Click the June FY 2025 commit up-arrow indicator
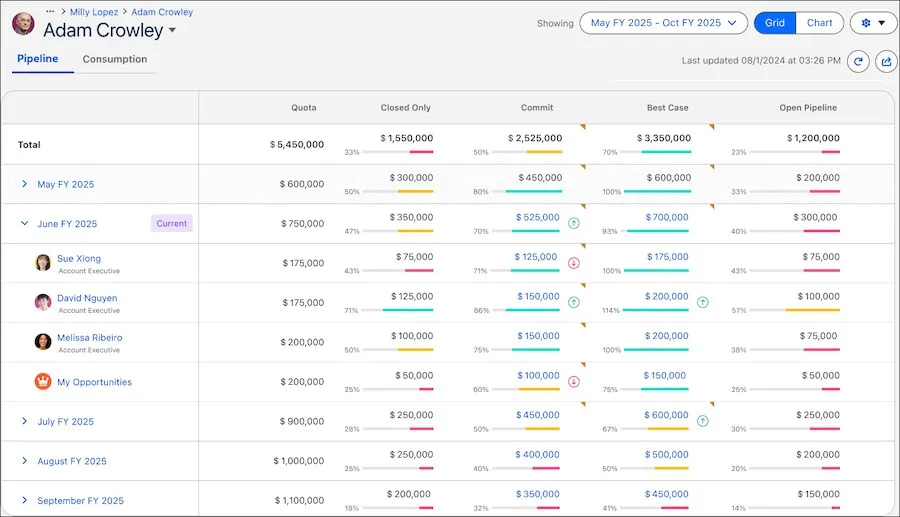 (x=574, y=223)
